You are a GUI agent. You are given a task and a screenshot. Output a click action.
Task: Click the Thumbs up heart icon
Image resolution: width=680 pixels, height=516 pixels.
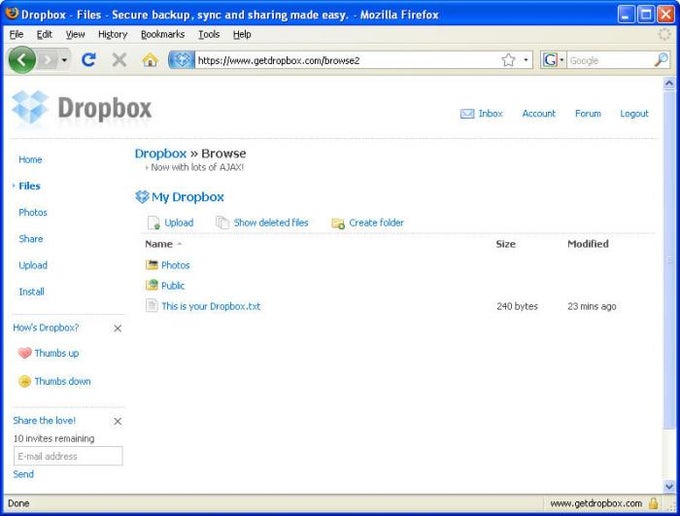click(25, 353)
